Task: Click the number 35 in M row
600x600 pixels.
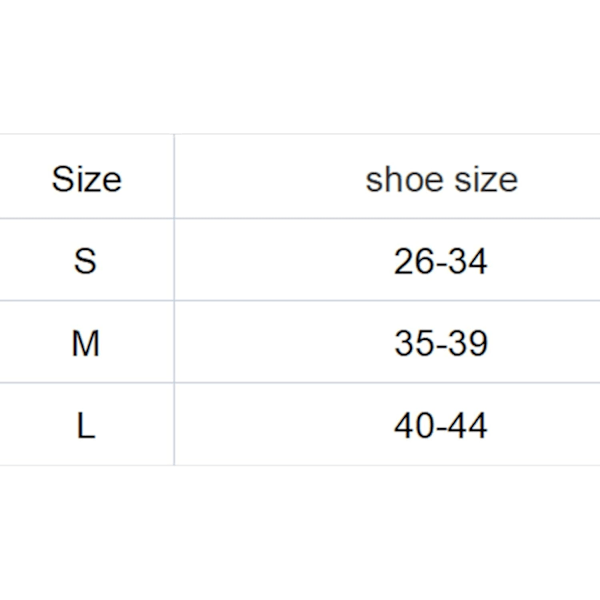Action: click(x=414, y=343)
